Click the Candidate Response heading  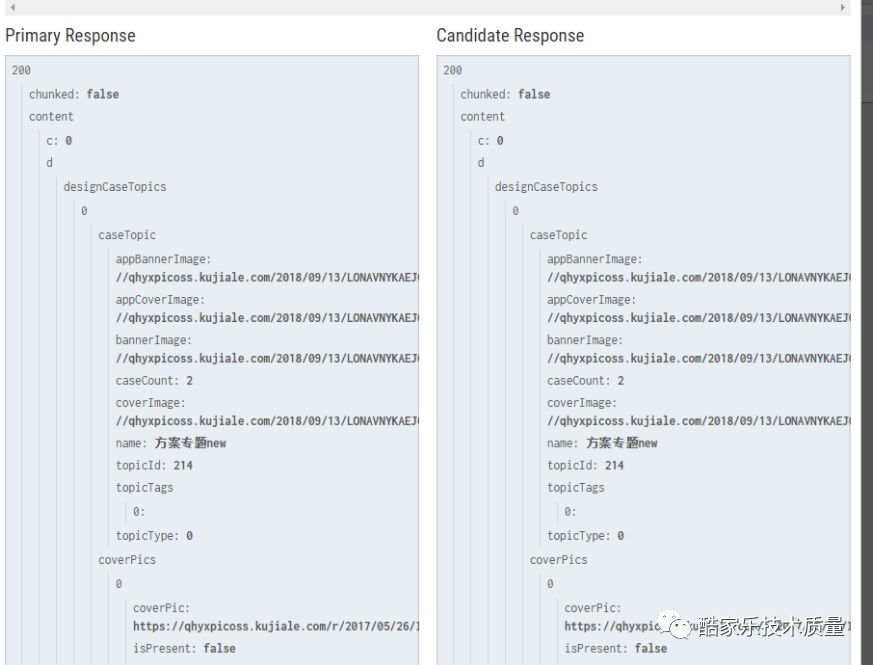point(510,36)
